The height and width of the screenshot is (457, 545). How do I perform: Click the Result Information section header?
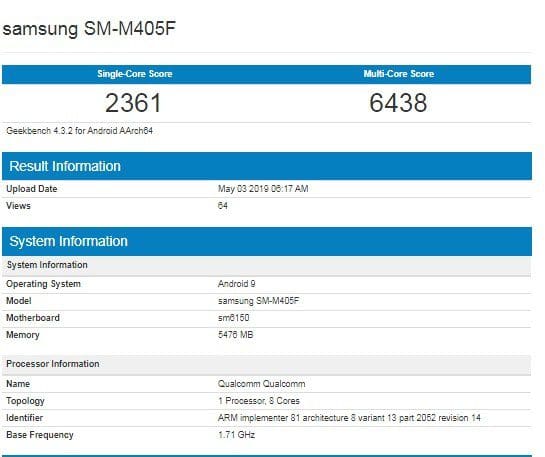coord(267,166)
